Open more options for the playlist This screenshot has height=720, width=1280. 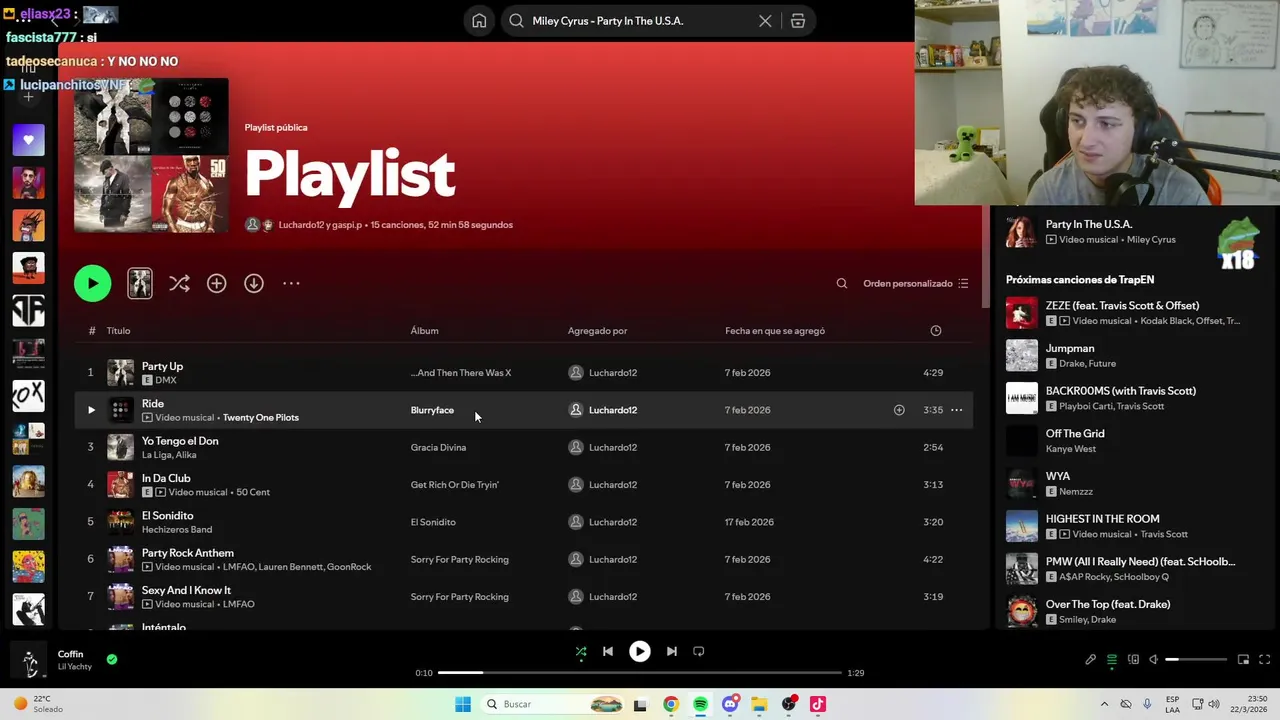coord(291,283)
